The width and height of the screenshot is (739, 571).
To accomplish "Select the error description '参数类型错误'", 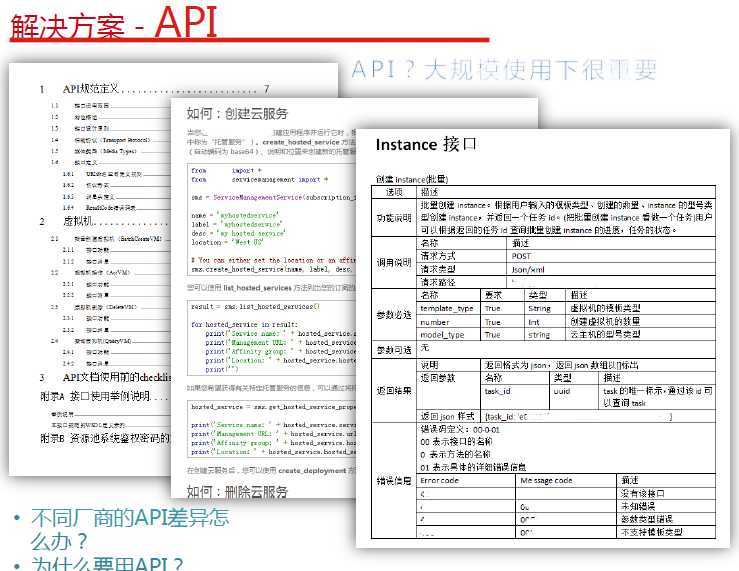I will coord(647,519).
